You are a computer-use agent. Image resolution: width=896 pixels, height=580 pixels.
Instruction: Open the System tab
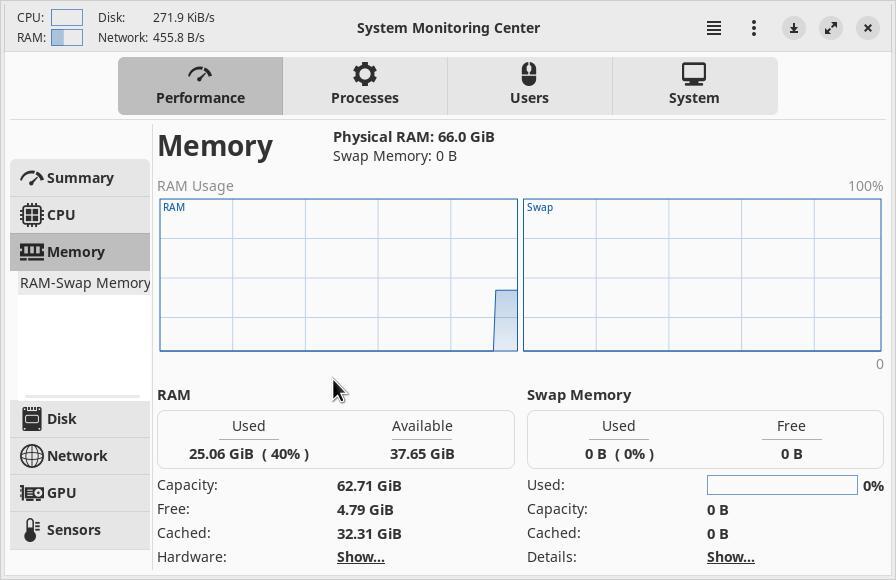[694, 86]
